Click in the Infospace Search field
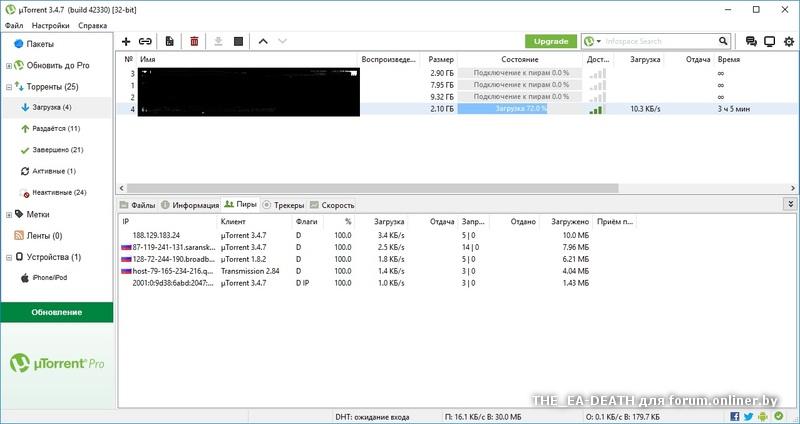The image size is (800, 424). click(x=660, y=41)
